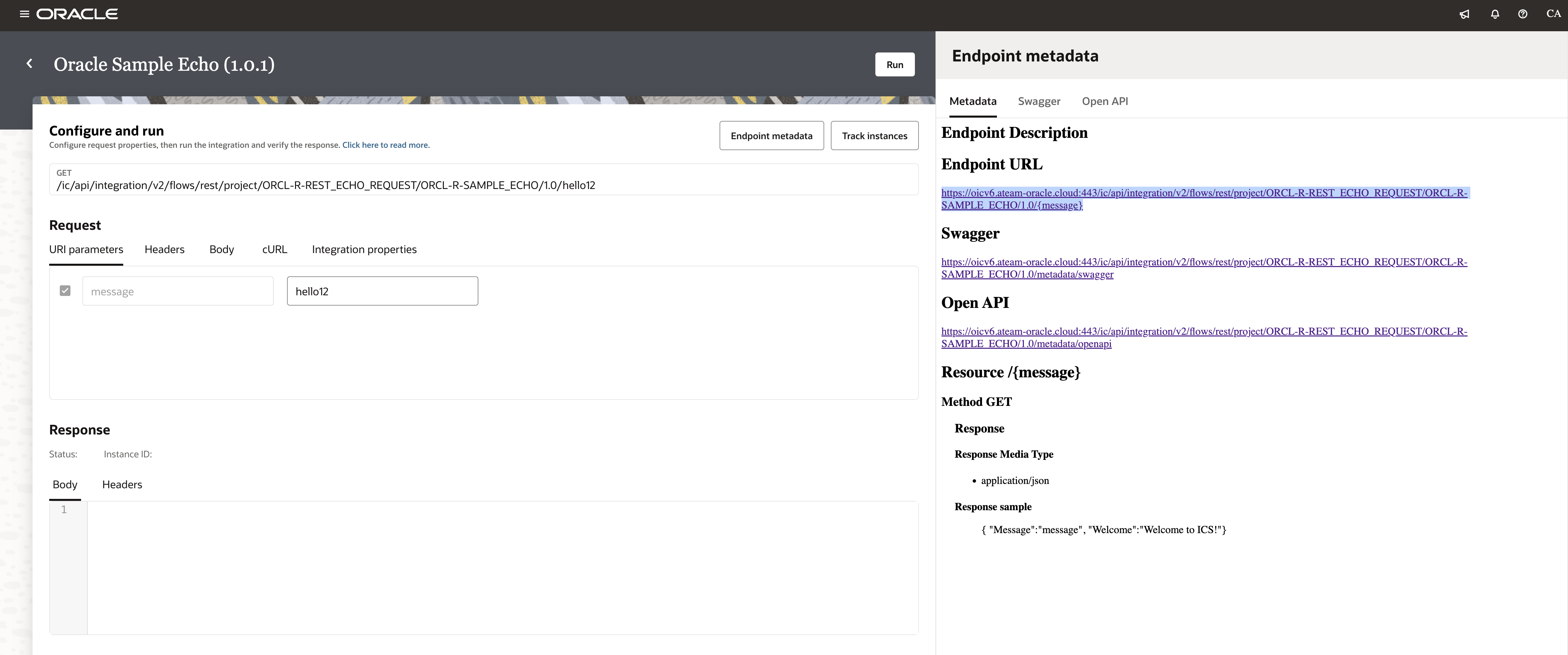The height and width of the screenshot is (655, 1568).
Task: Open the 'Click here to read more' link
Action: point(385,145)
